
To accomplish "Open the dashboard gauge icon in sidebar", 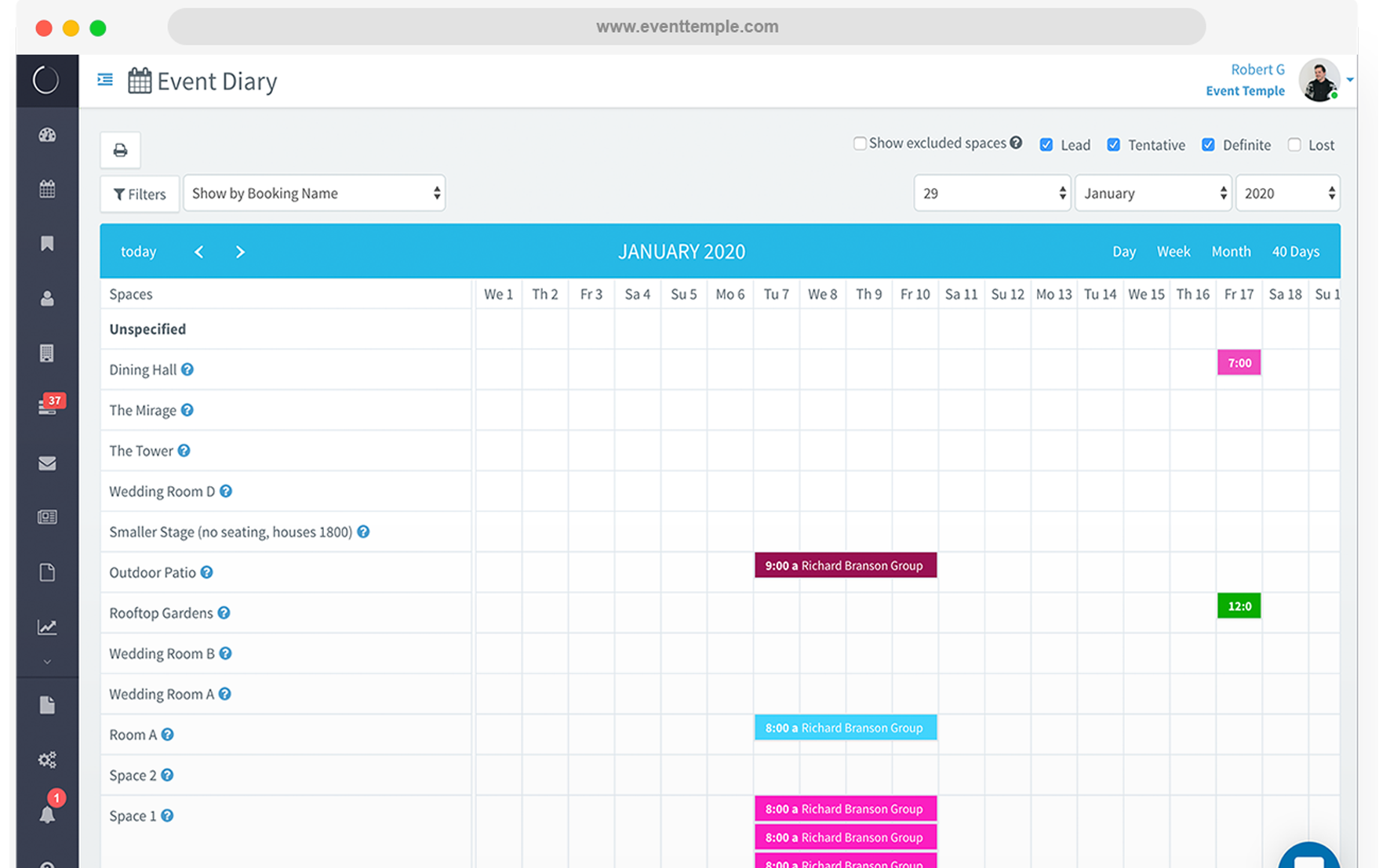I will (x=47, y=135).
